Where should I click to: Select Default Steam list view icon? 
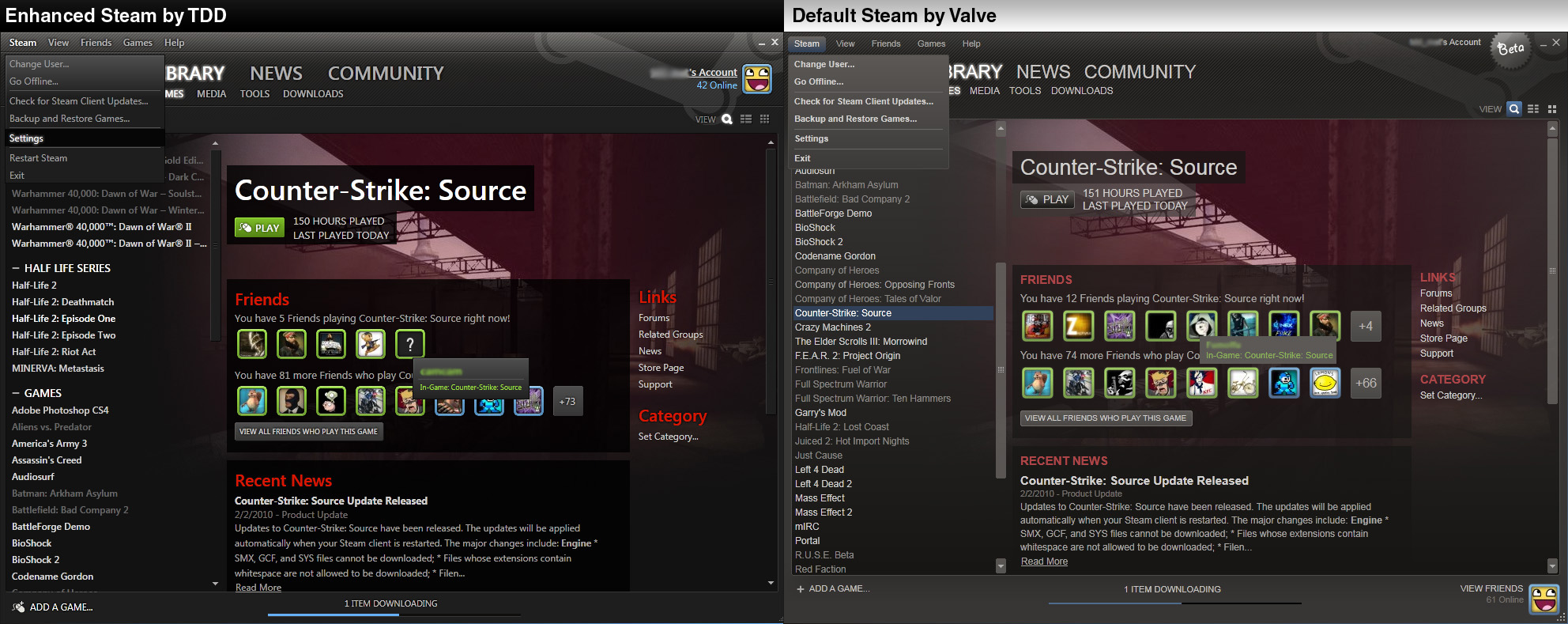click(1533, 109)
